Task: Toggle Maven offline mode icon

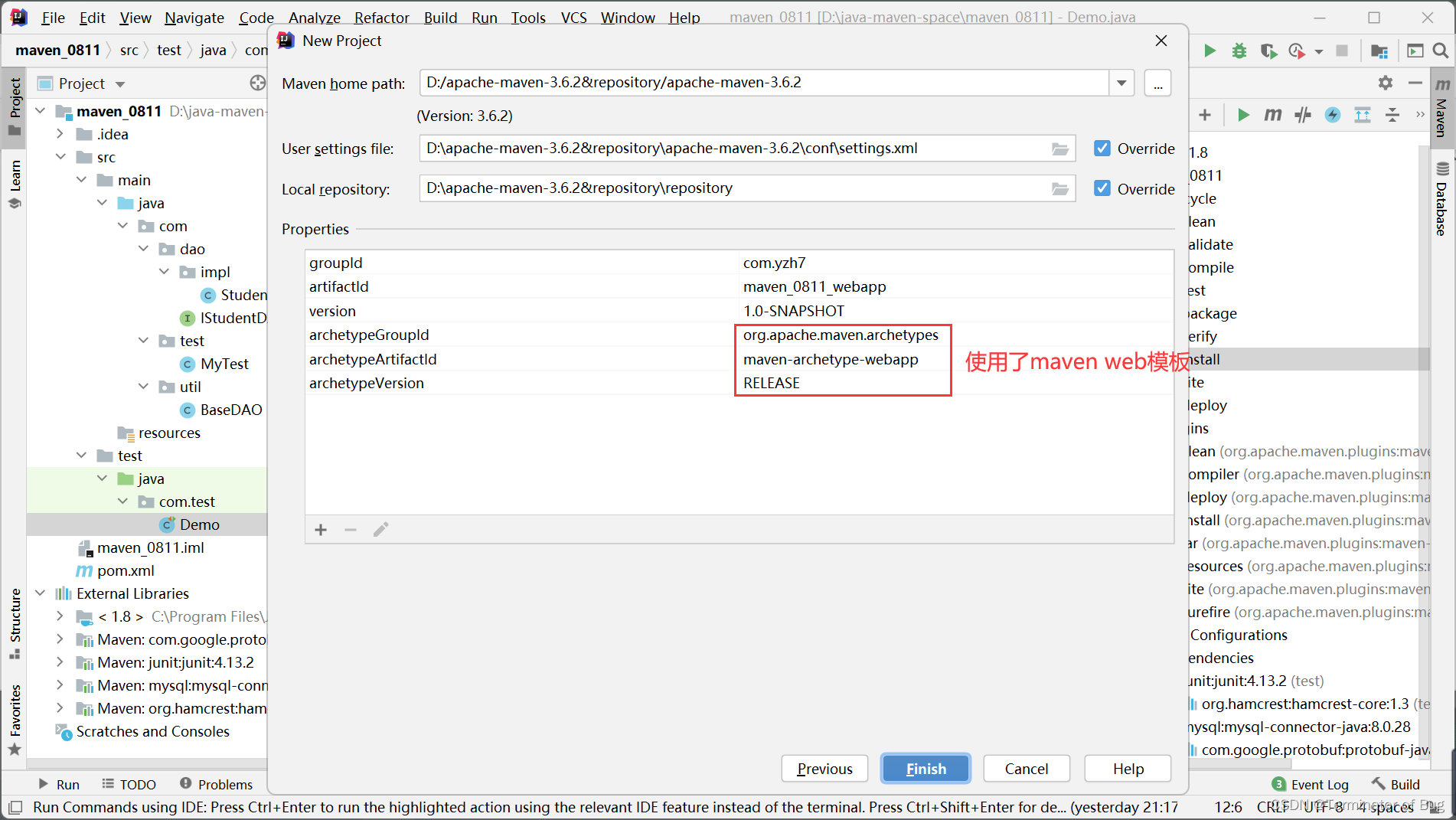Action: pos(1303,115)
